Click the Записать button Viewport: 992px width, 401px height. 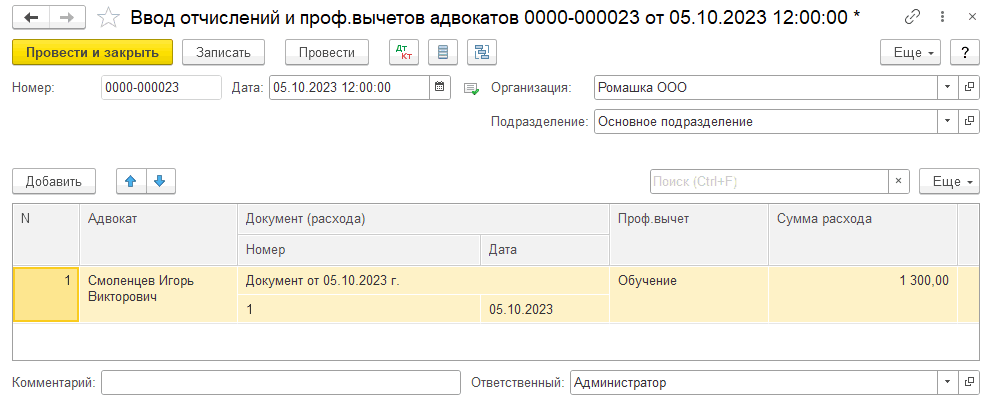(223, 52)
